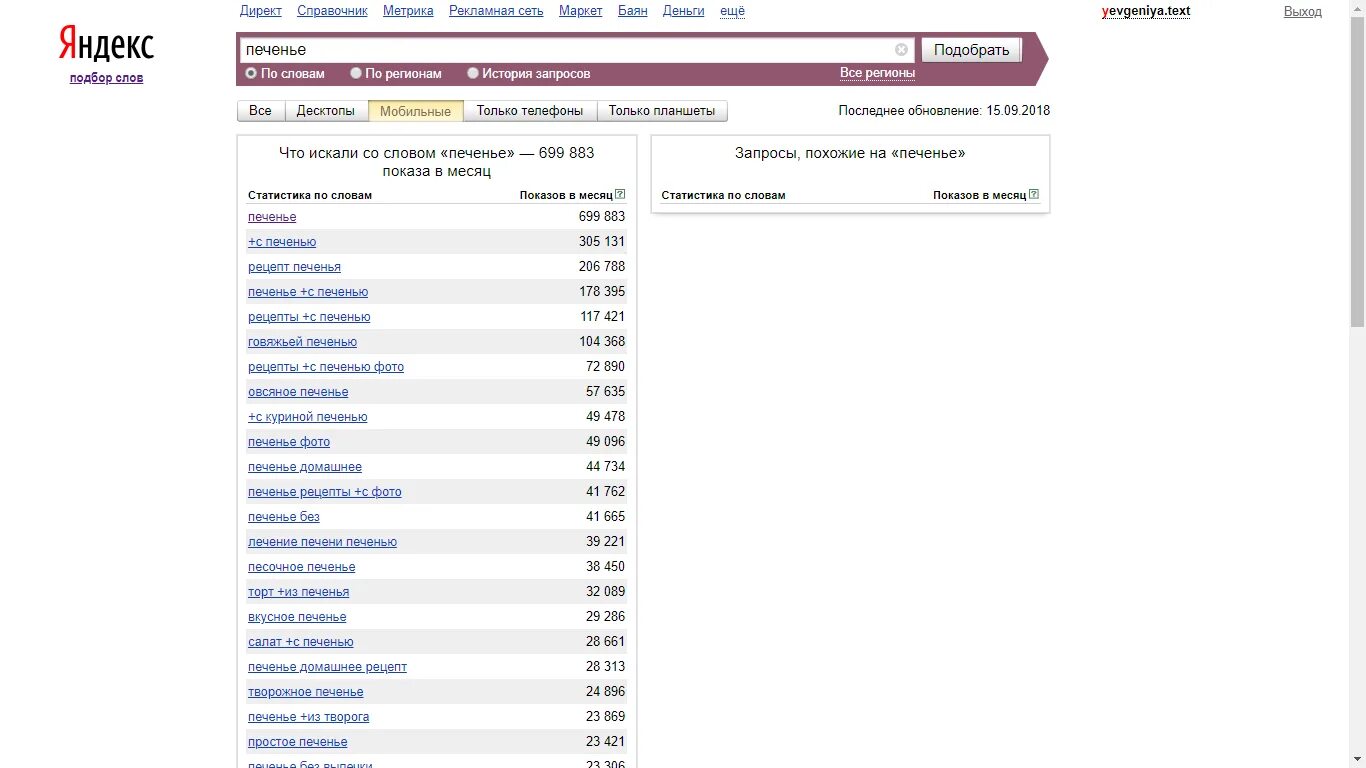This screenshot has width=1366, height=768.
Task: Click the heading 'Запросы, похожие на «печенье»'
Action: [x=850, y=154]
